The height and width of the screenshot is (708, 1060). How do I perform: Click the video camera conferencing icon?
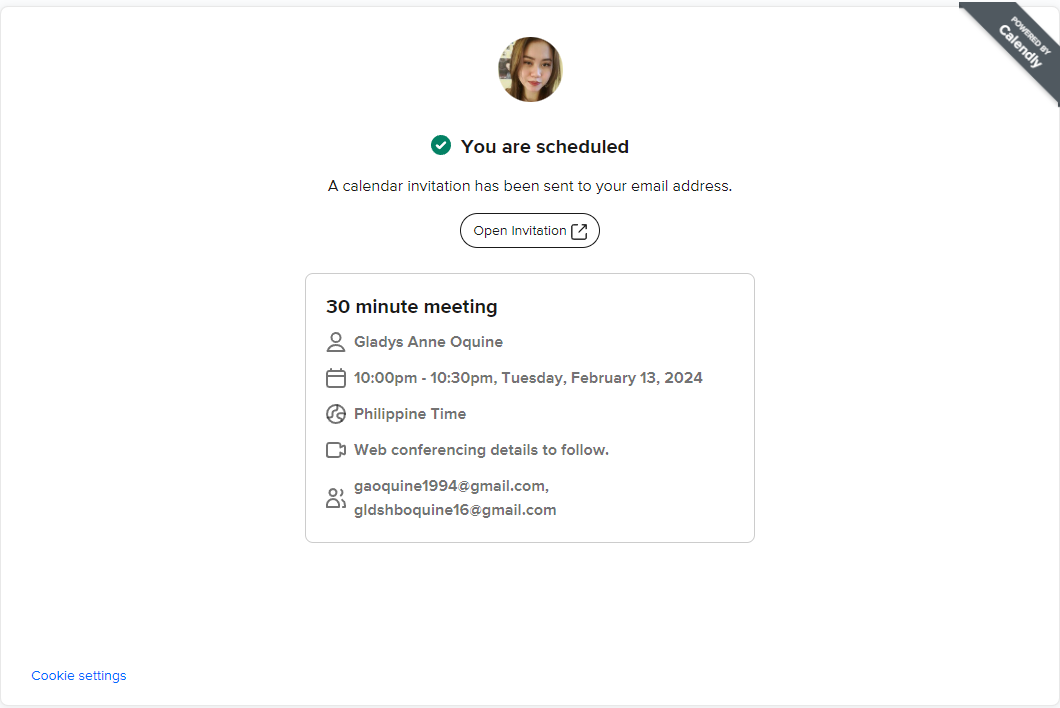pyautogui.click(x=336, y=450)
